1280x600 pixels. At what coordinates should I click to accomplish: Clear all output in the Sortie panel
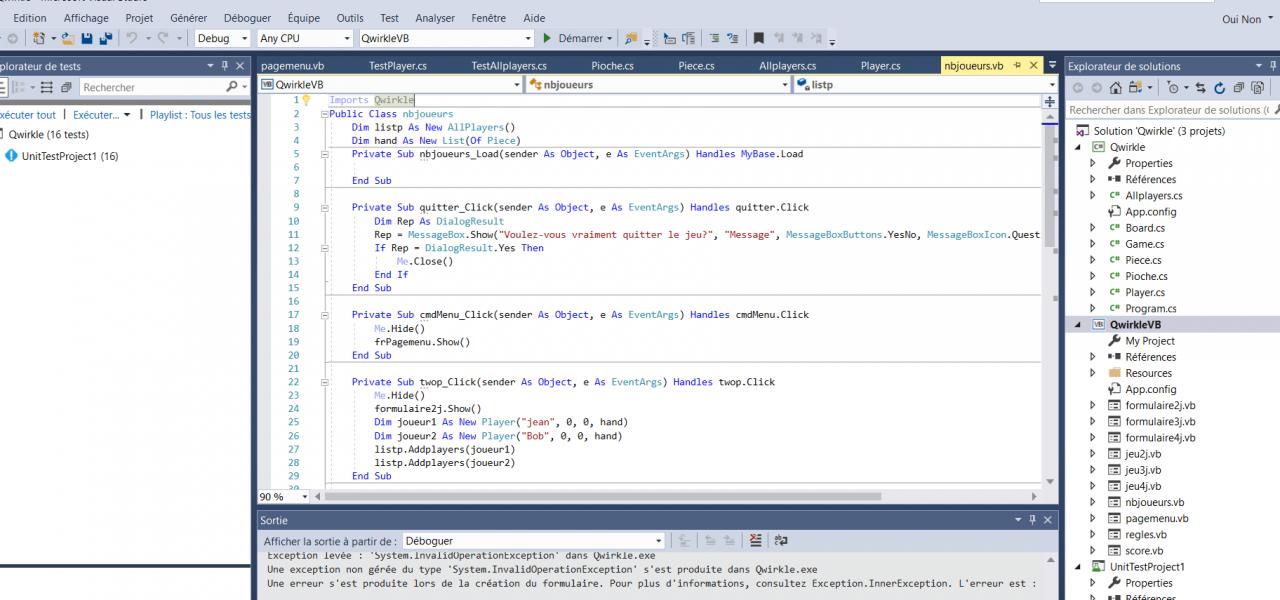click(x=755, y=541)
